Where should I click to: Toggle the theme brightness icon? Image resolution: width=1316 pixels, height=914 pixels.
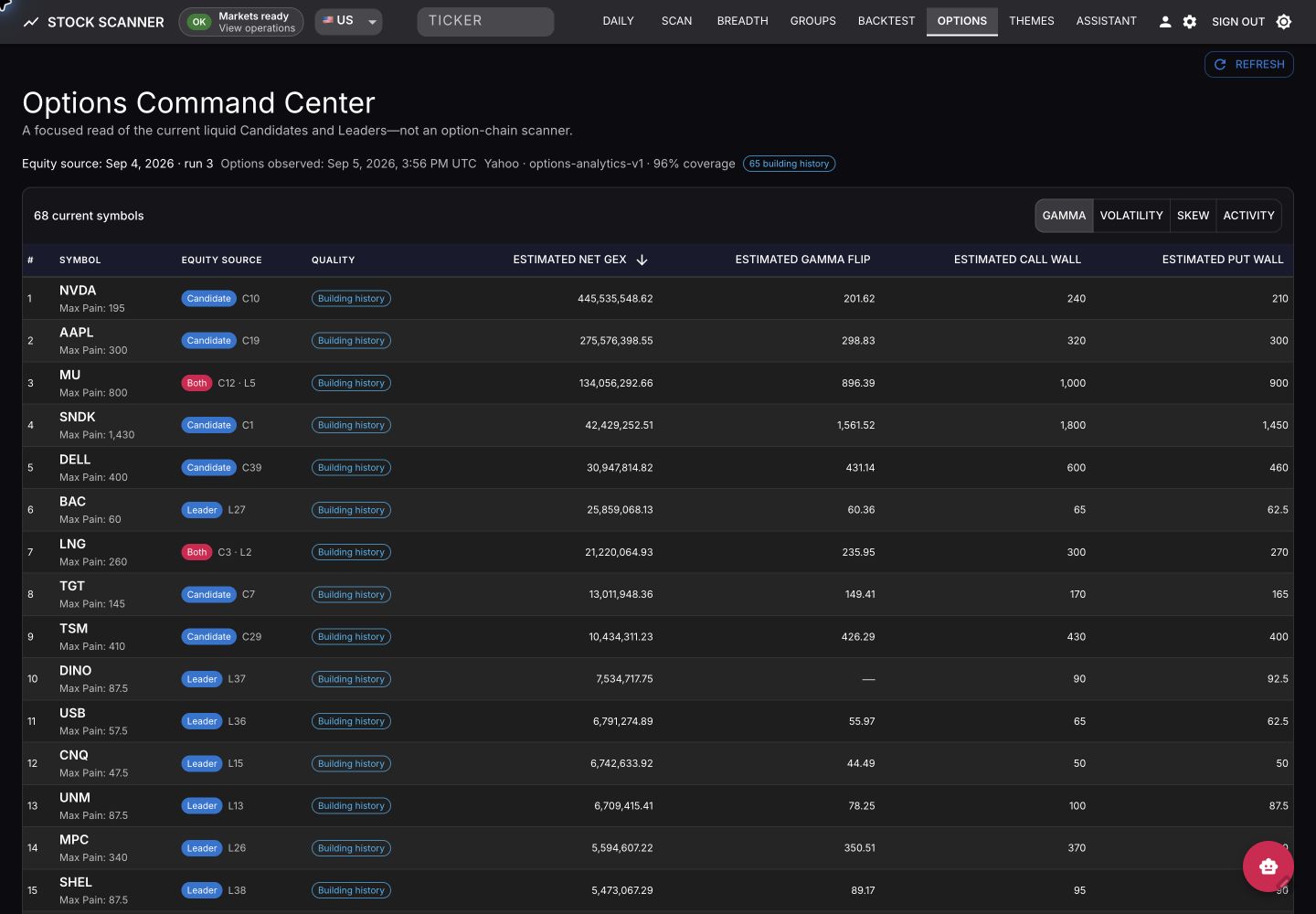[x=1284, y=22]
